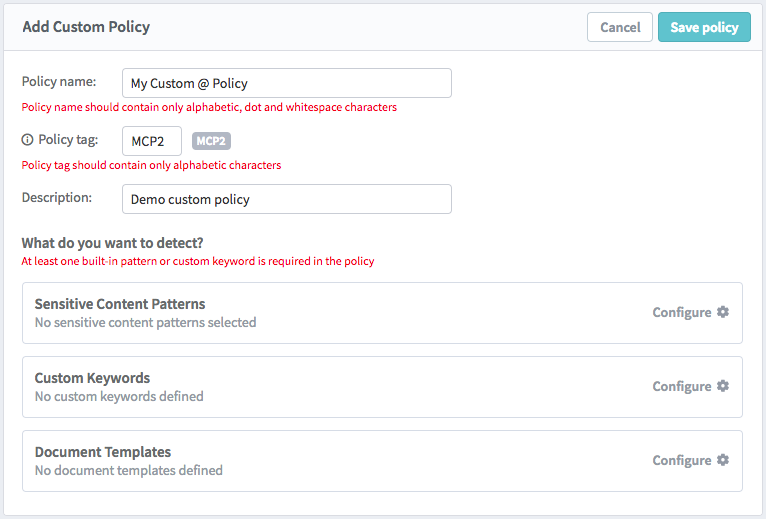The width and height of the screenshot is (766, 519).
Task: Focus the Policy name input field
Action: (287, 83)
